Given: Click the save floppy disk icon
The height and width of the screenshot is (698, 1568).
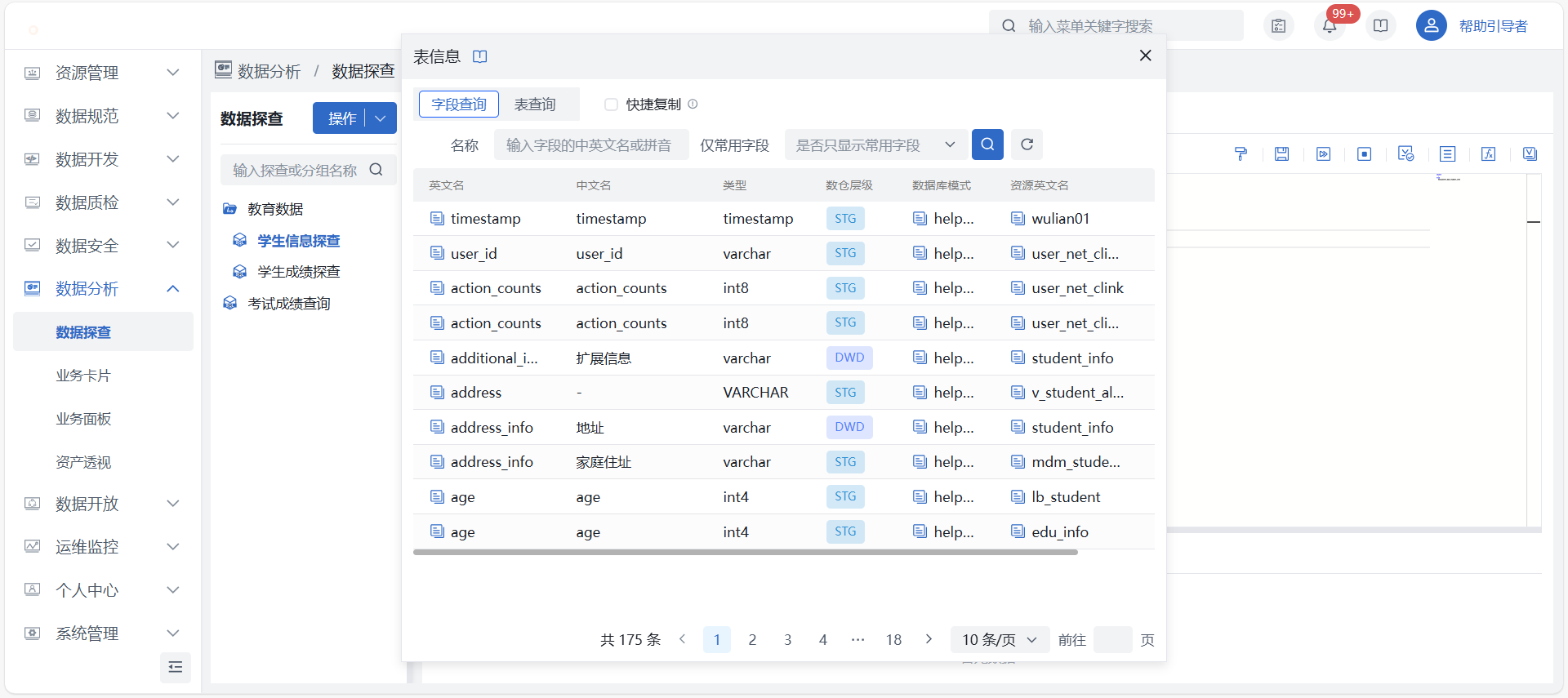Looking at the screenshot, I should coord(1281,154).
